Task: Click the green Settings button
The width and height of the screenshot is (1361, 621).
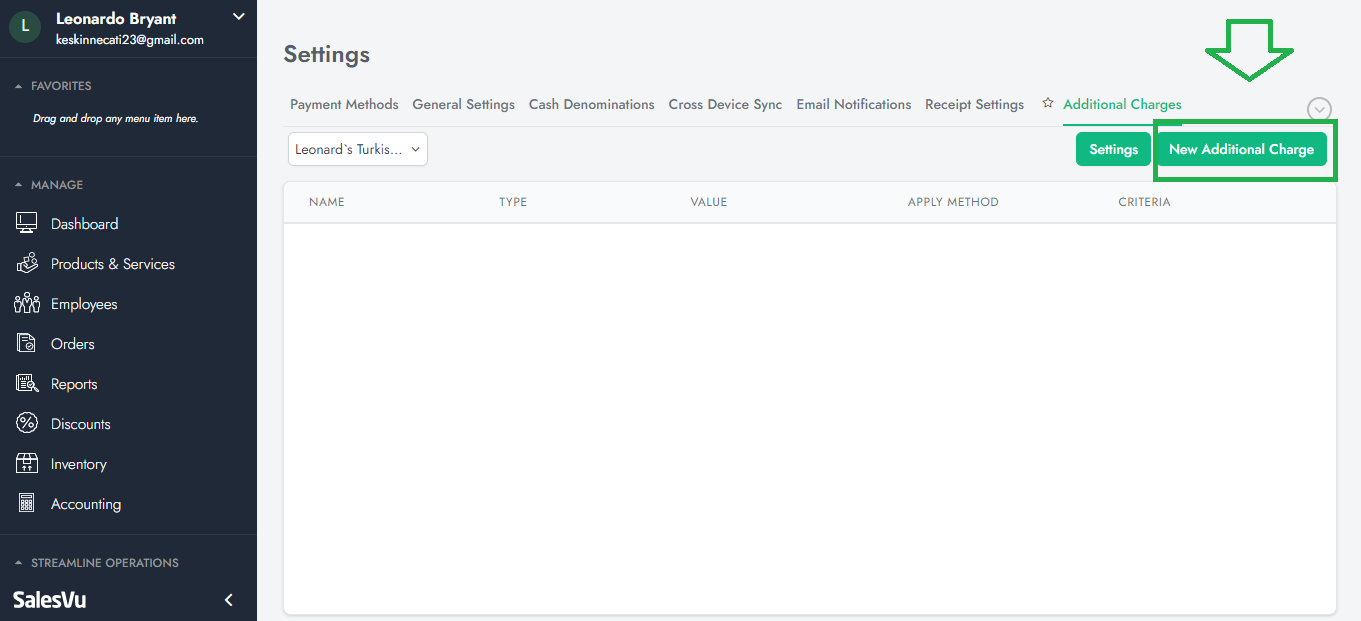Action: (x=1113, y=149)
